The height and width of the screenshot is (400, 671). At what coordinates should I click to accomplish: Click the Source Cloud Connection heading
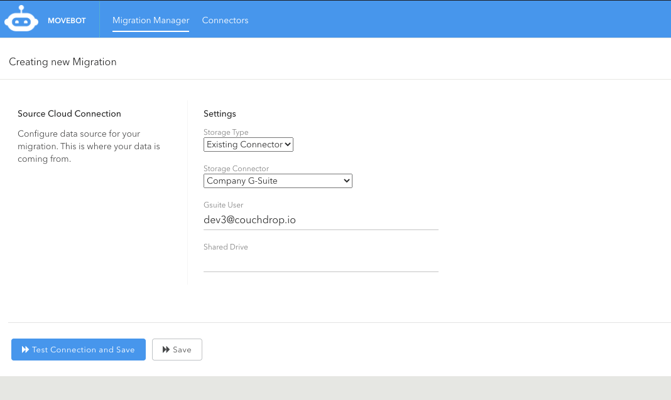click(69, 114)
